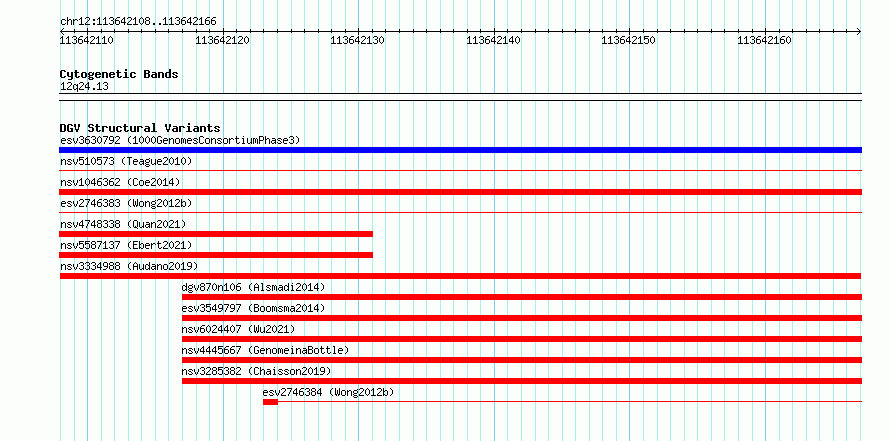Click the red dgv870n106 variant bar
Screen dimensions: 890x441
pos(522,297)
